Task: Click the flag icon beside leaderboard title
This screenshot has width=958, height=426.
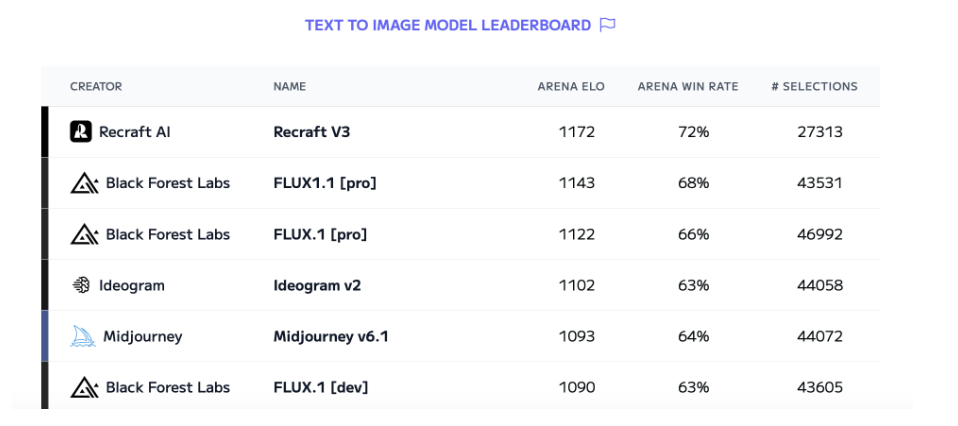Action: pos(607,25)
